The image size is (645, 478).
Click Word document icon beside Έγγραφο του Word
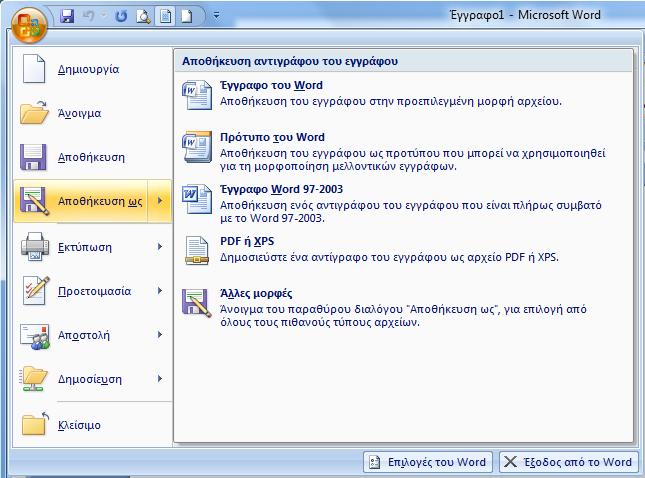point(197,95)
